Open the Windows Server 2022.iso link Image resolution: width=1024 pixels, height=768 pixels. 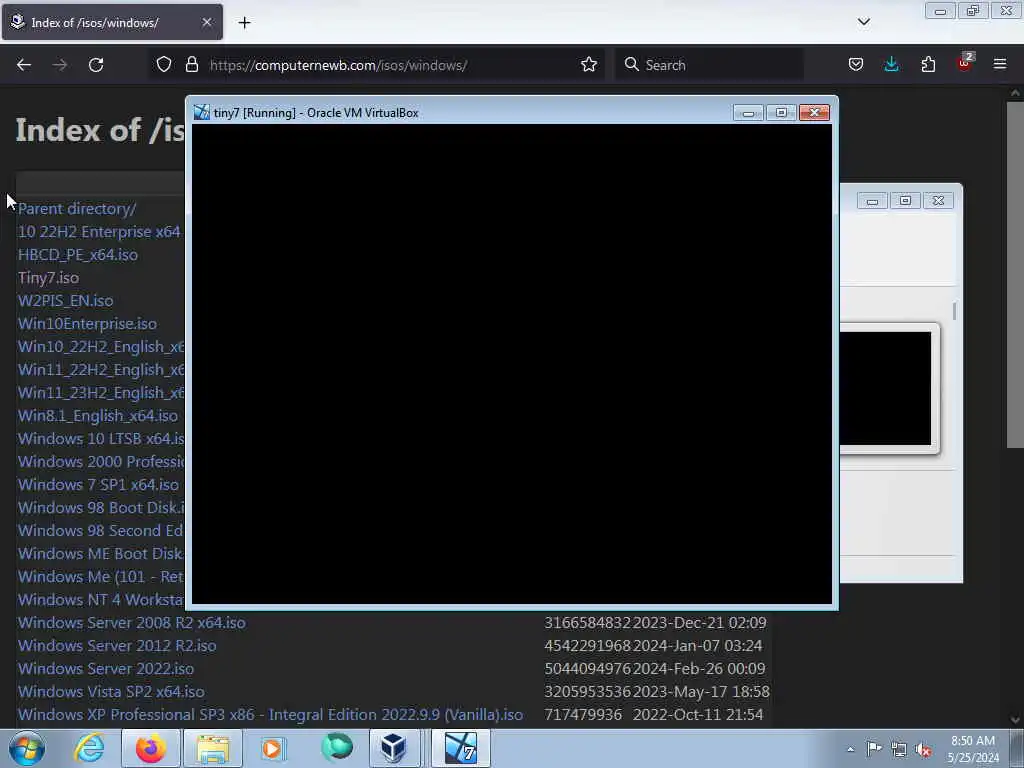coord(106,669)
